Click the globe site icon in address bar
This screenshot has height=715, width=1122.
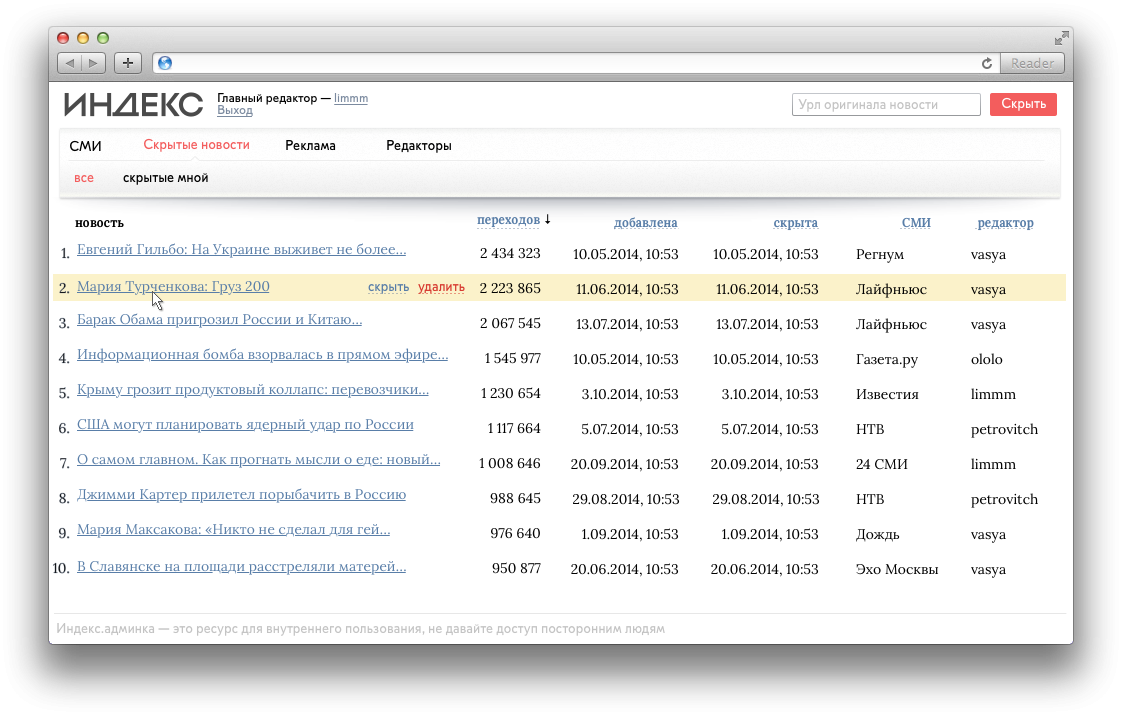coord(165,63)
